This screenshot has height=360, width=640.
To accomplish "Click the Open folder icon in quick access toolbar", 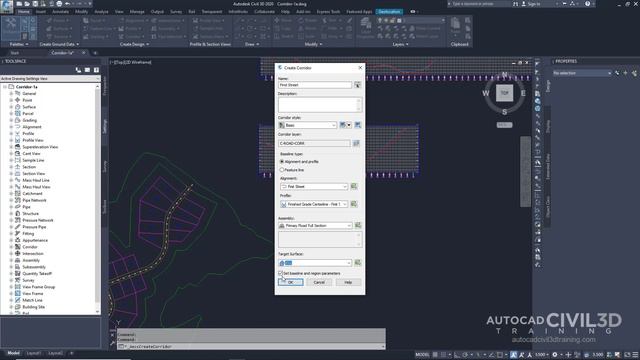I will tap(27, 4).
